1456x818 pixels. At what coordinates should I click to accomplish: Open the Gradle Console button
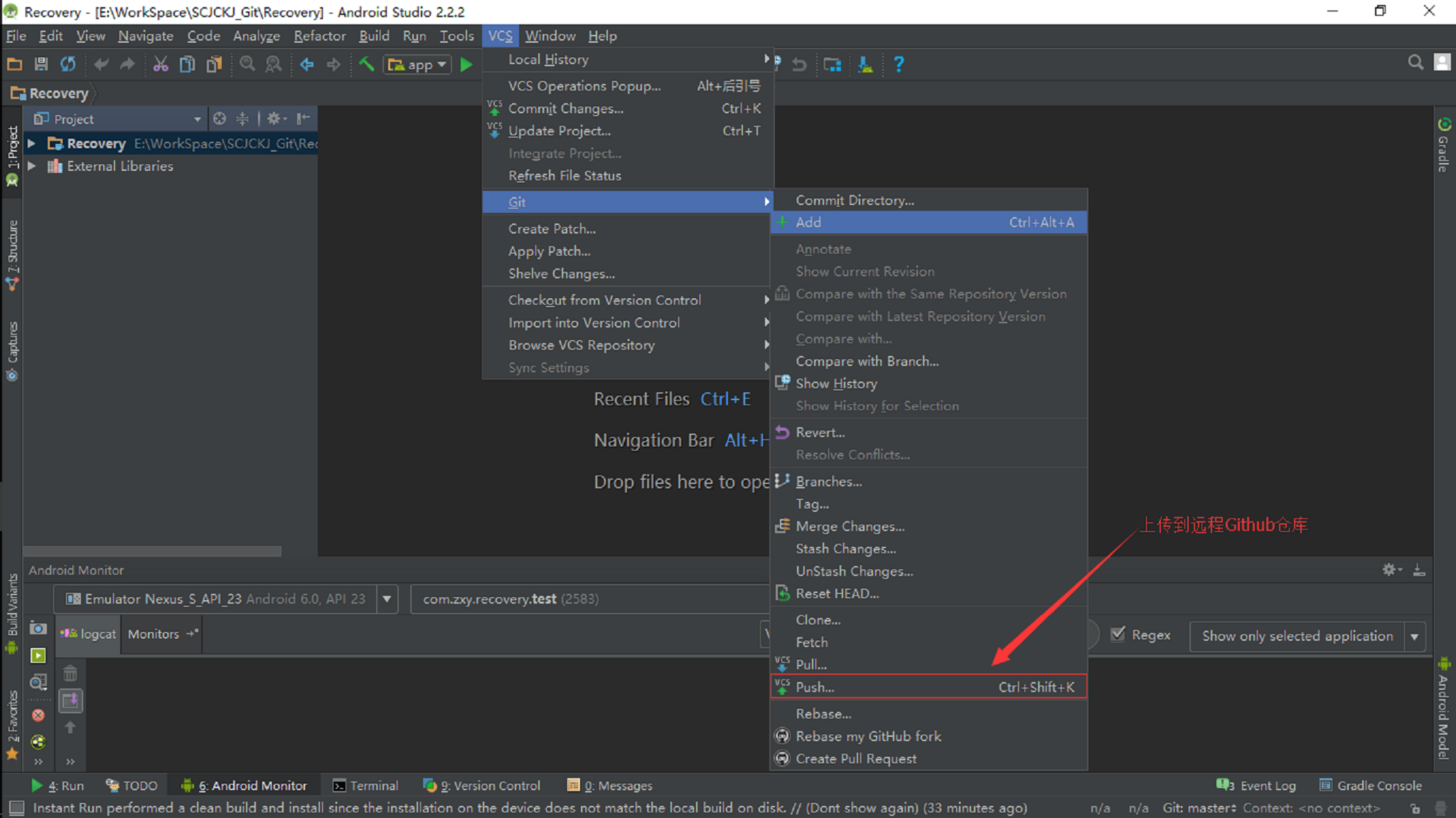pos(1370,785)
